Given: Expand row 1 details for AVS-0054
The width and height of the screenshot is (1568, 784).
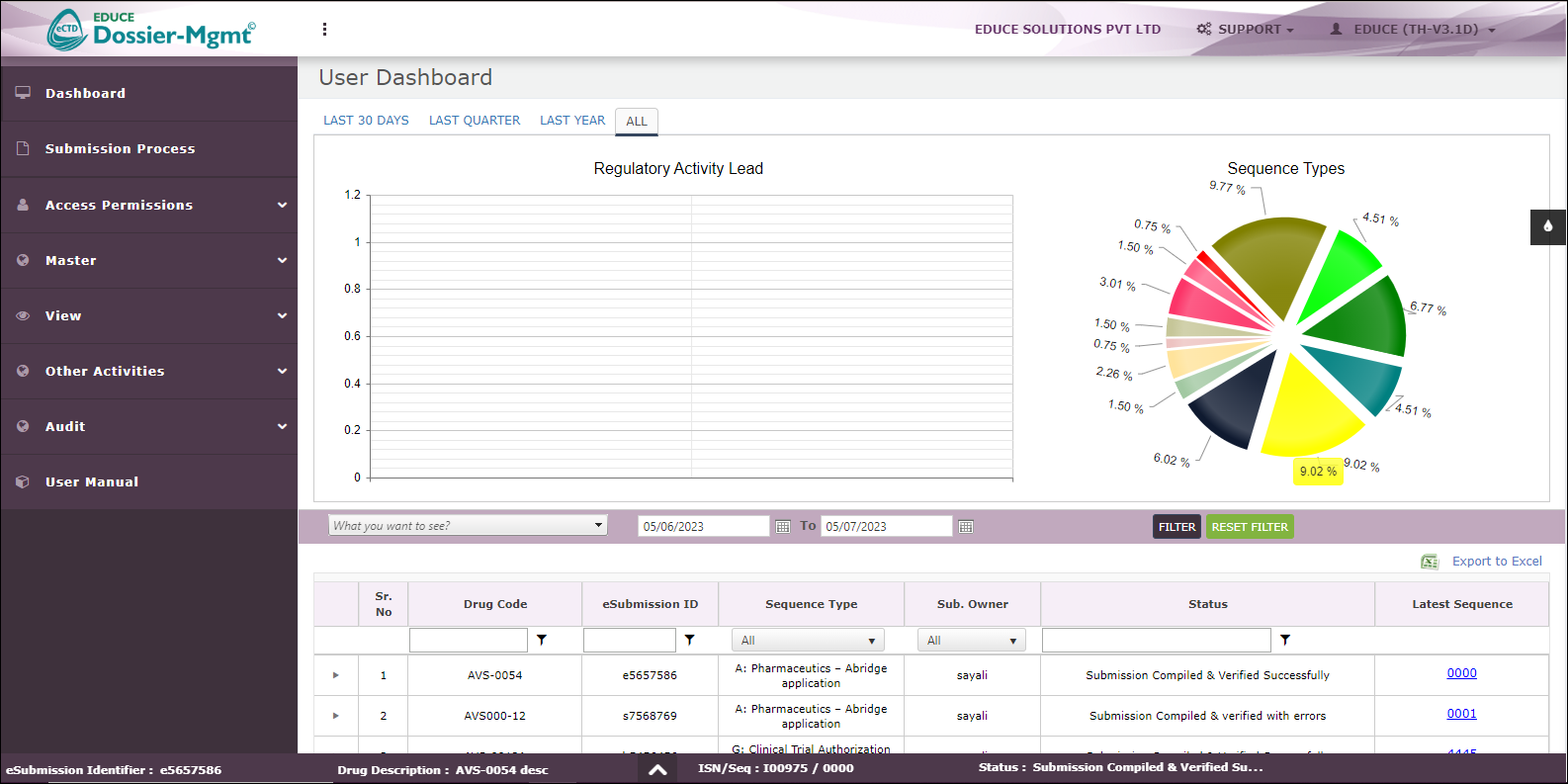Looking at the screenshot, I should point(336,675).
